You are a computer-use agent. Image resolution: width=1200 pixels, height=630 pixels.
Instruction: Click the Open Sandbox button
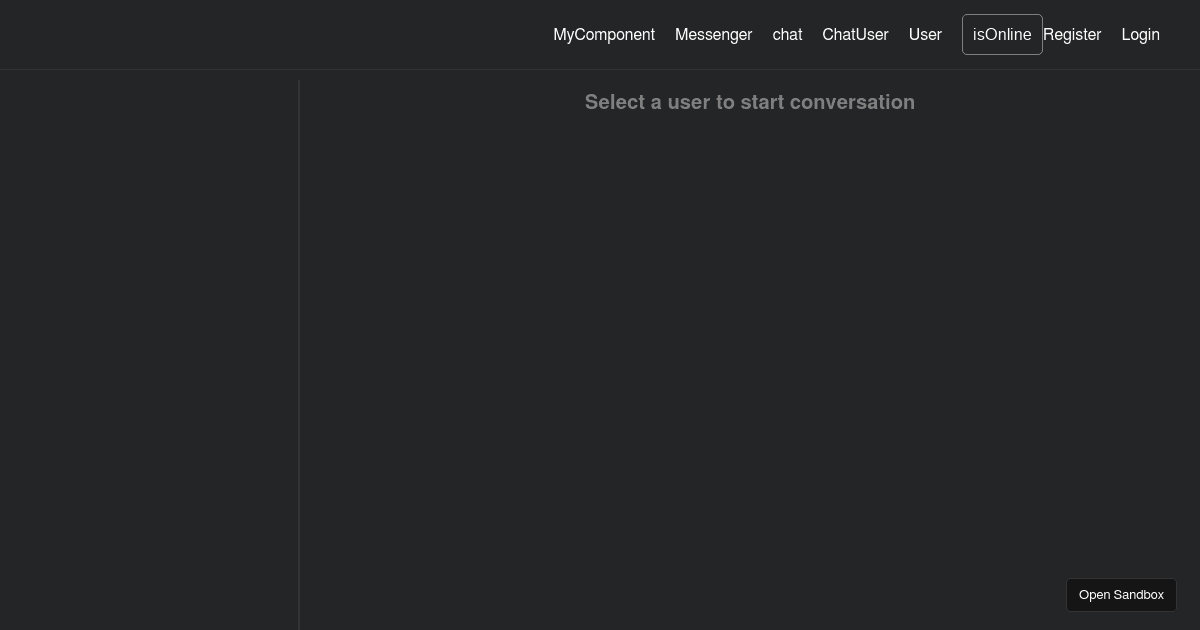click(1121, 595)
